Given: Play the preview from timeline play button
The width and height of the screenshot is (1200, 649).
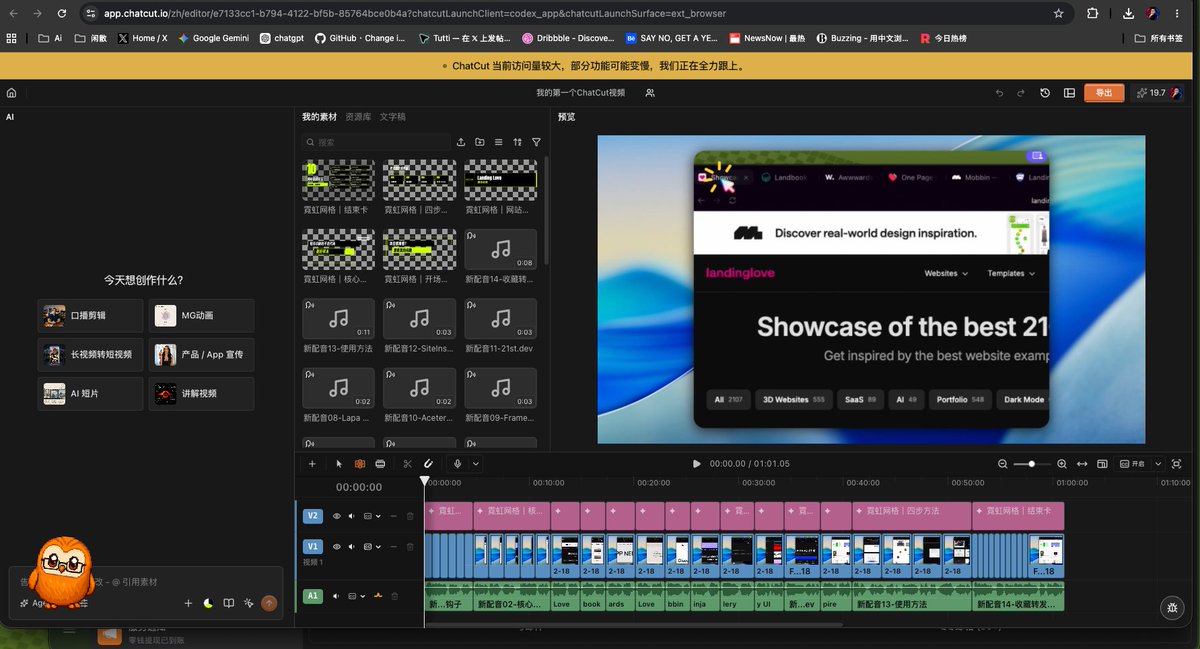Looking at the screenshot, I should (697, 464).
